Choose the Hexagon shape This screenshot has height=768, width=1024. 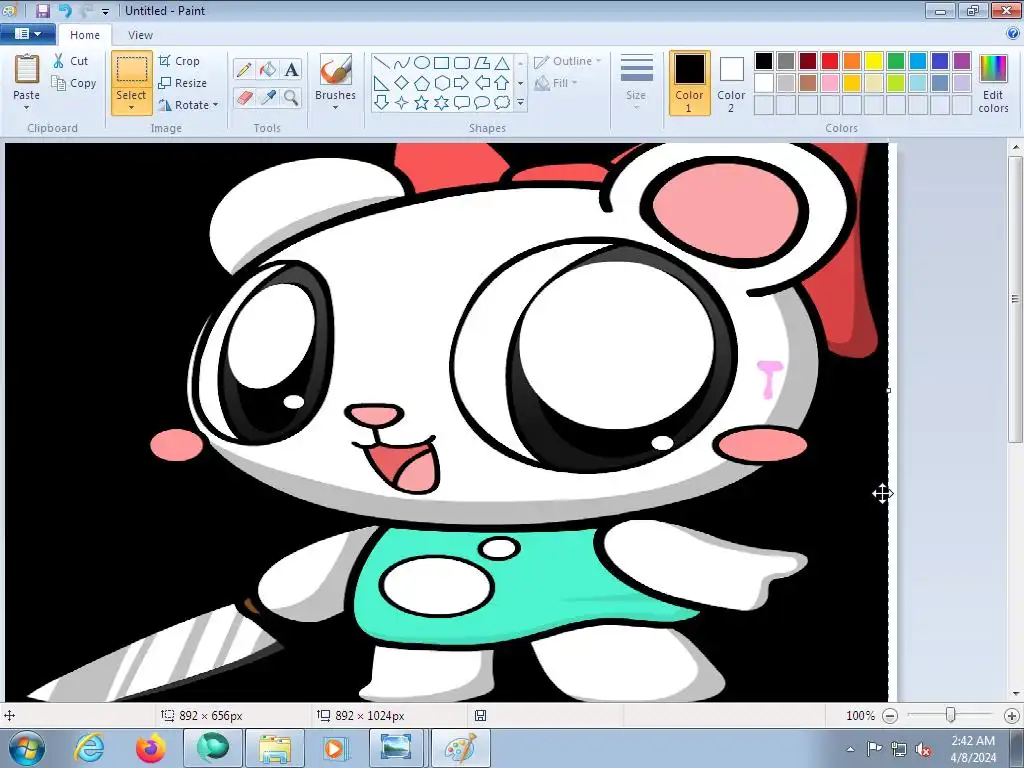pyautogui.click(x=442, y=83)
